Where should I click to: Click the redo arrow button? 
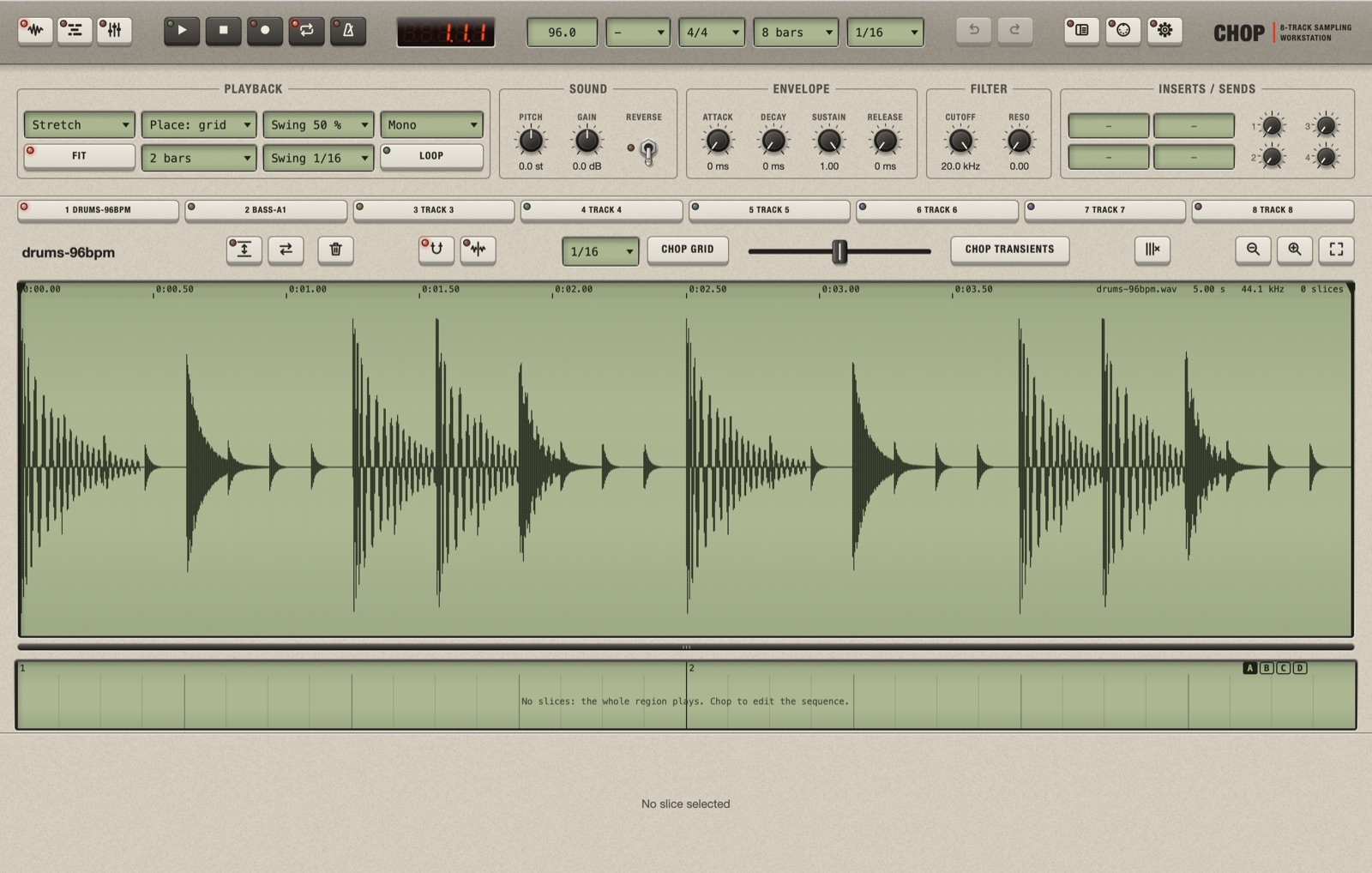click(1014, 31)
